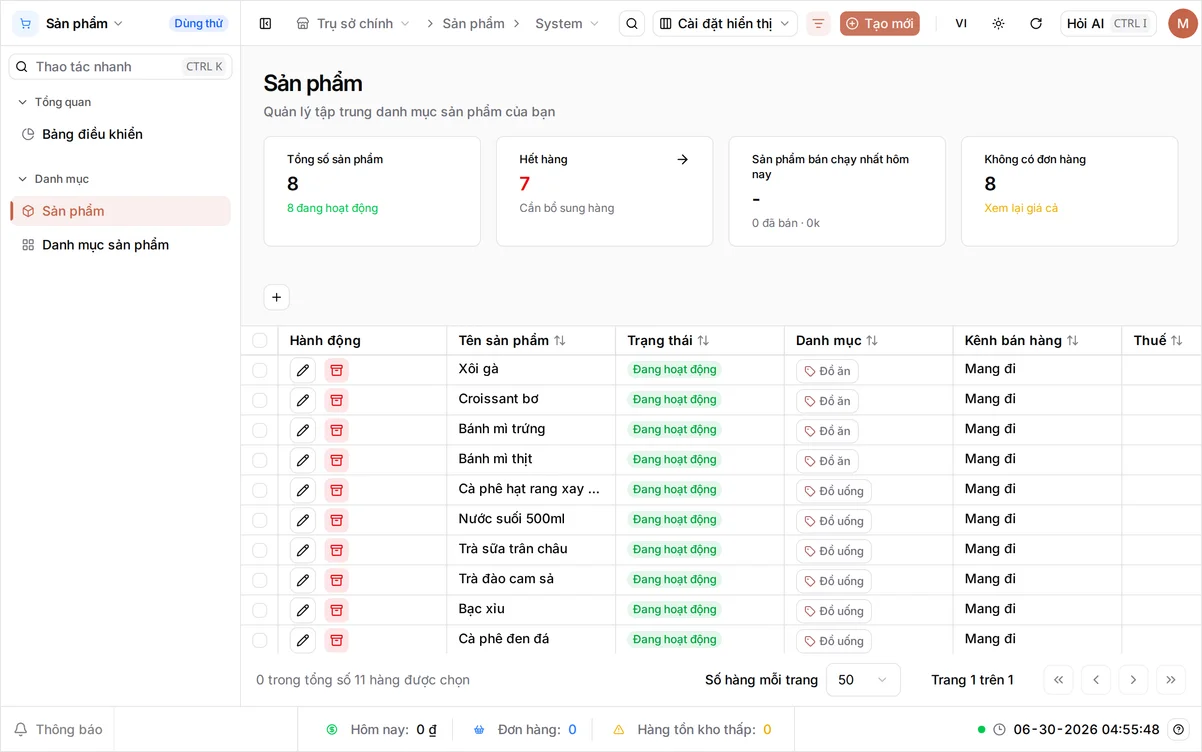
Task: Select the Bánh mì trứng row checkbox
Action: click(x=260, y=430)
